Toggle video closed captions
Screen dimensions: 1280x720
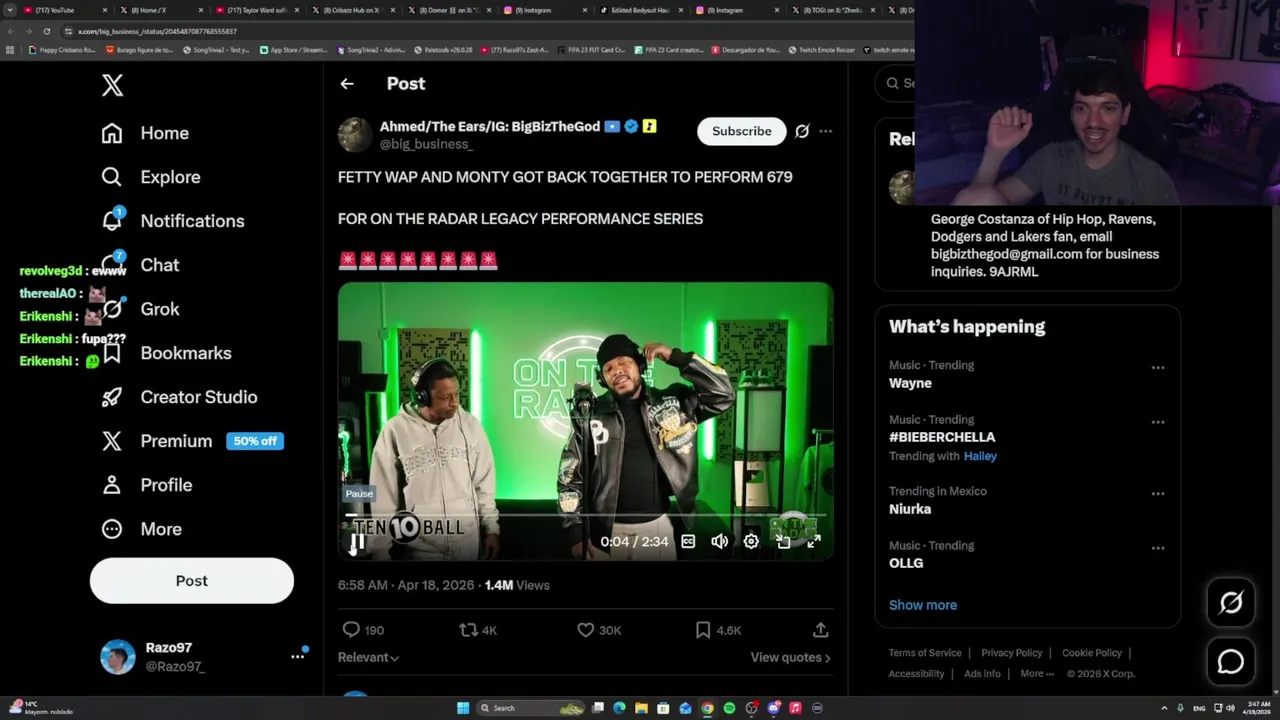[x=688, y=541]
